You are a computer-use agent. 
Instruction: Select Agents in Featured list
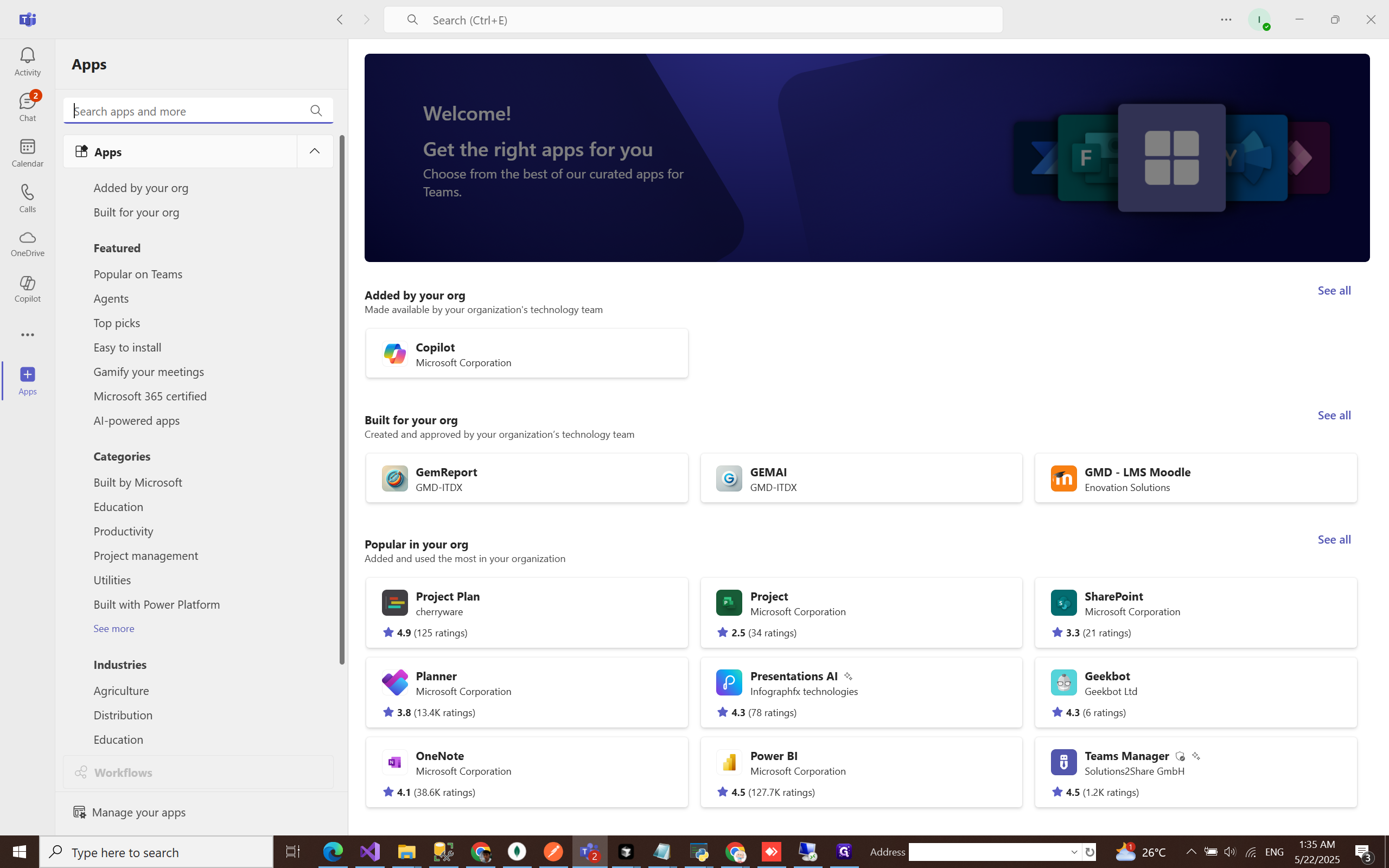point(111,298)
